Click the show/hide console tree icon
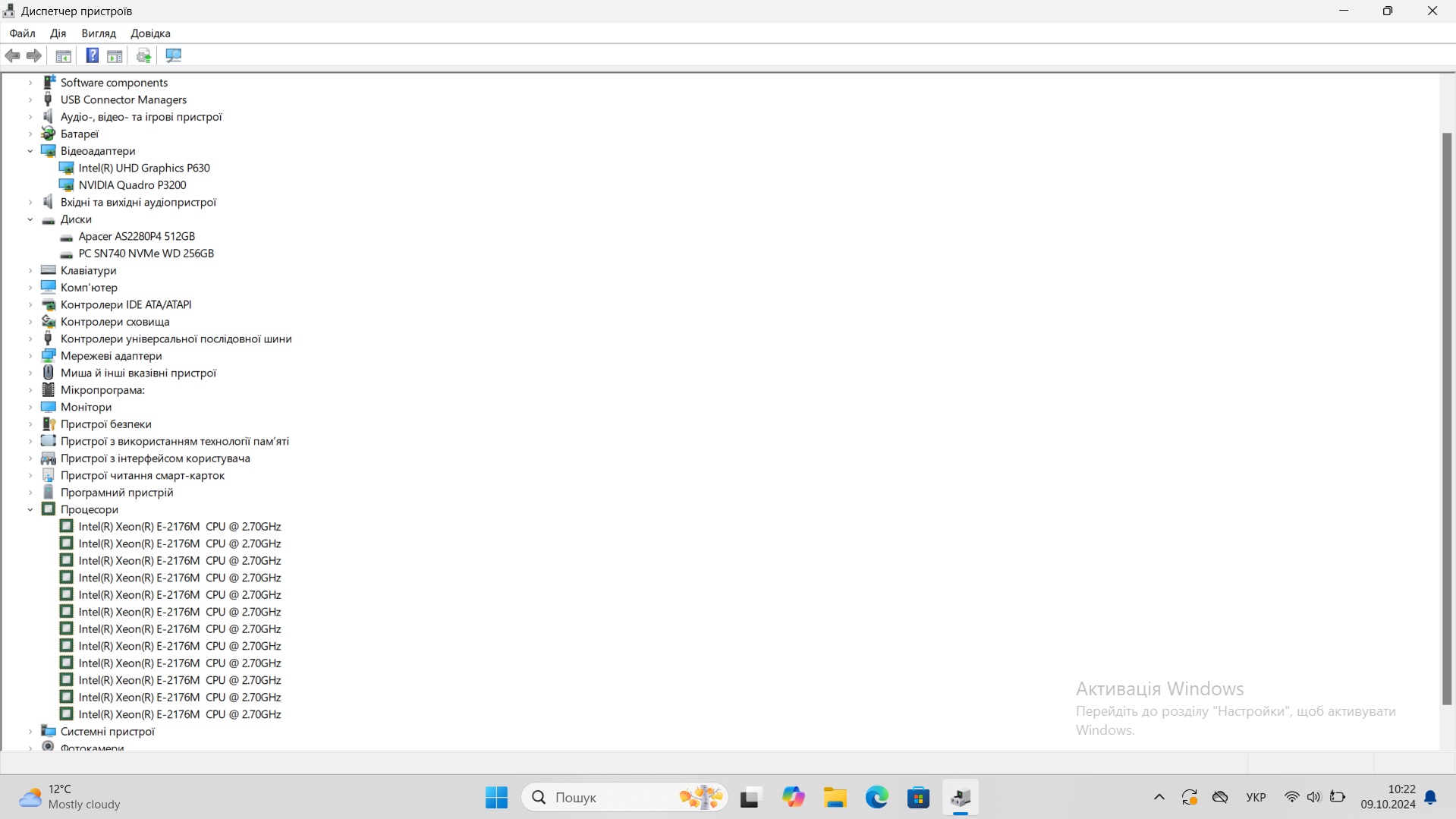The width and height of the screenshot is (1456, 819). point(64,55)
